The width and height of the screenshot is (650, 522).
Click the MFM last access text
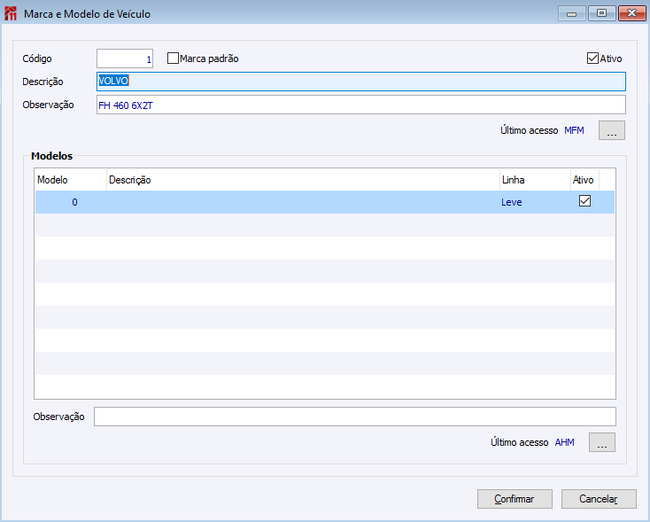click(x=574, y=131)
